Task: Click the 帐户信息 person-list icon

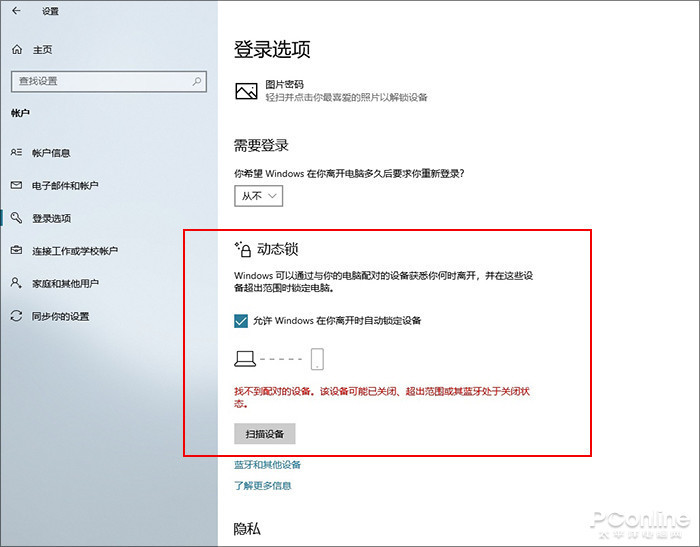Action: [x=16, y=152]
